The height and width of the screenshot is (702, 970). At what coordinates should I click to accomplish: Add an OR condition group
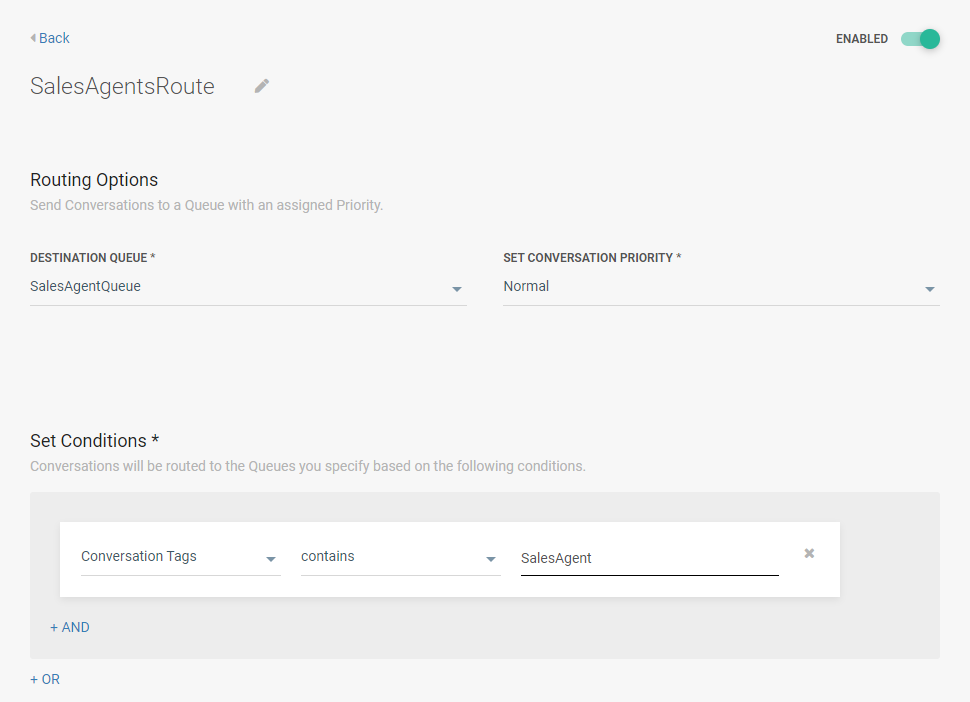45,679
